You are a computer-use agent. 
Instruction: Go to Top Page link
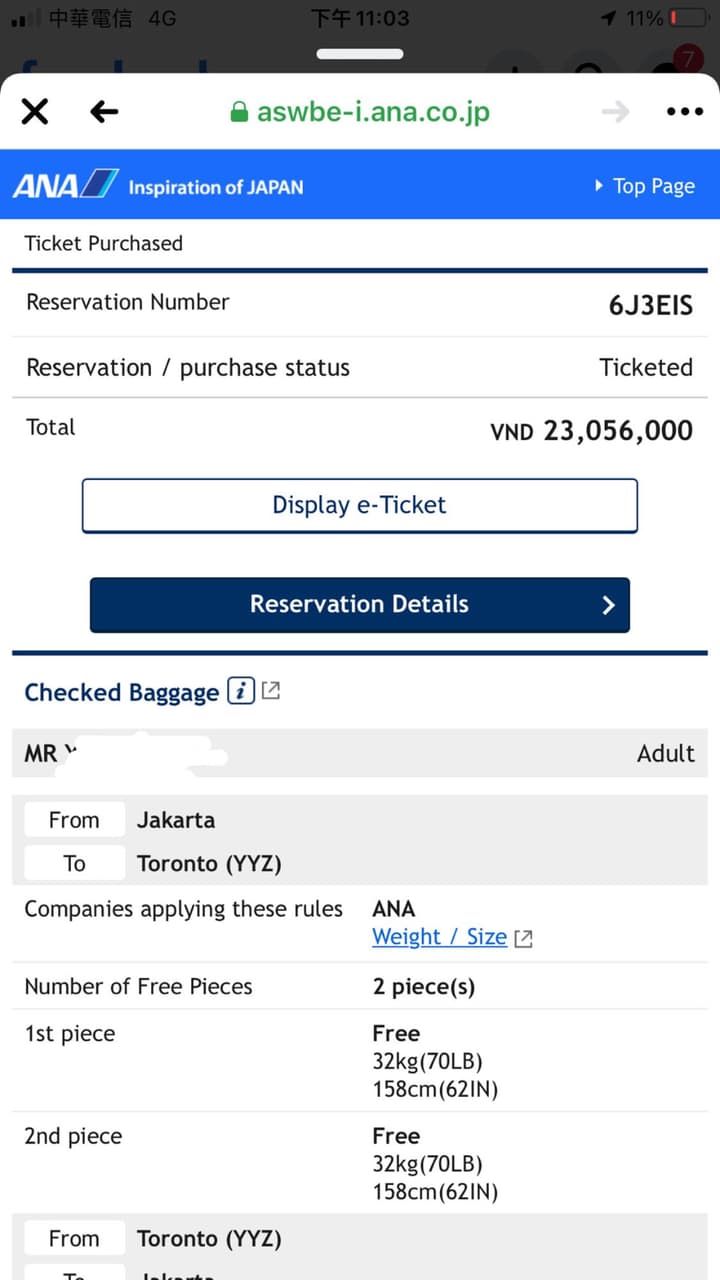point(653,186)
